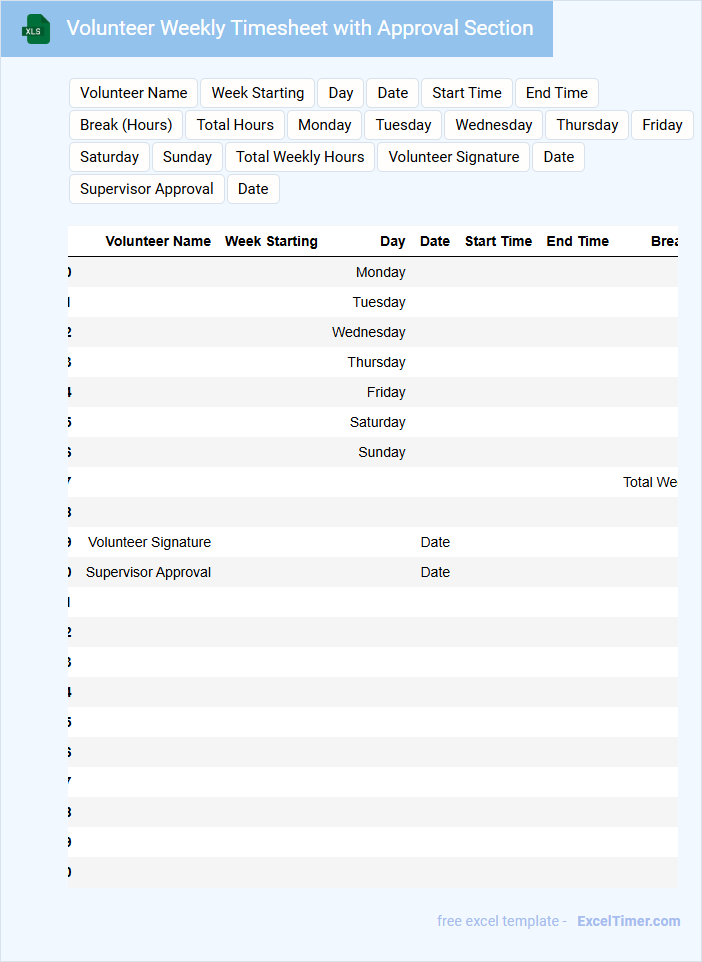702x962 pixels.
Task: Select the Wednesday cell in the table
Action: (x=369, y=332)
